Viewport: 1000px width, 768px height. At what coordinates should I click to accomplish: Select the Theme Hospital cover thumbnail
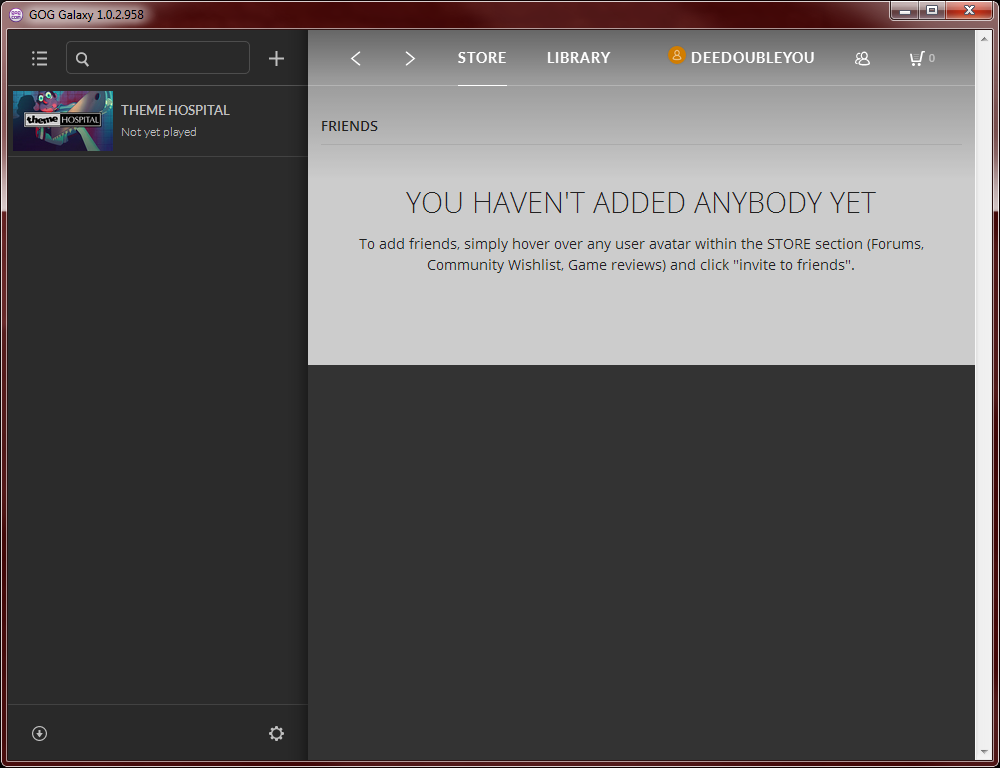(x=63, y=121)
